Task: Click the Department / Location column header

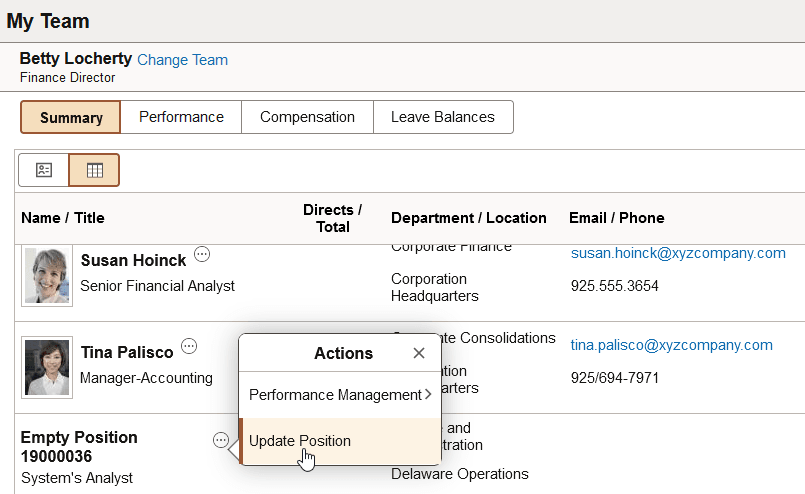Action: point(468,218)
